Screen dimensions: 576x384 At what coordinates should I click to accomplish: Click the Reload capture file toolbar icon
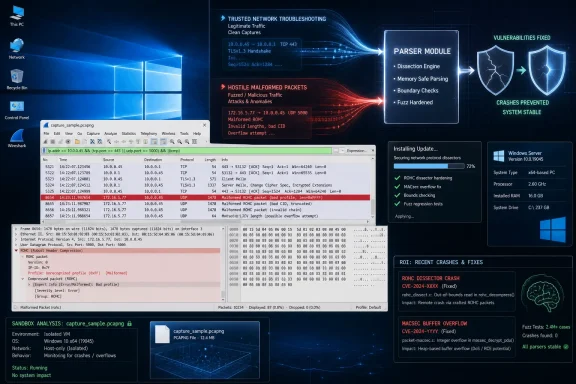(100, 141)
